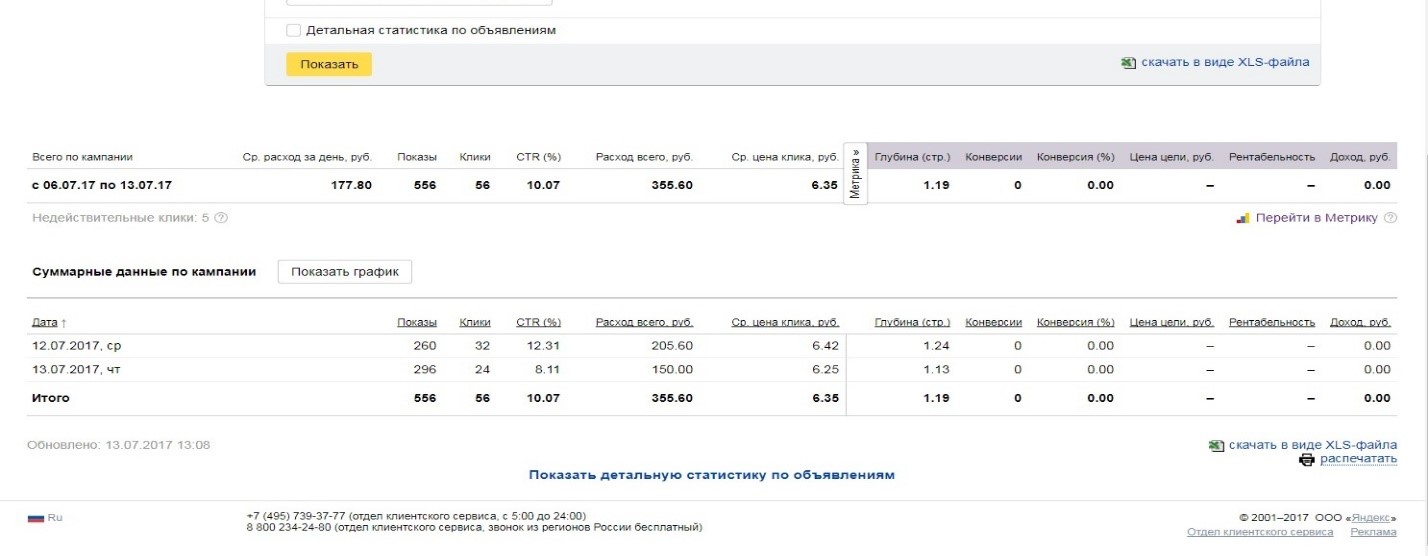Sort by CTR (%) column header

click(538, 322)
